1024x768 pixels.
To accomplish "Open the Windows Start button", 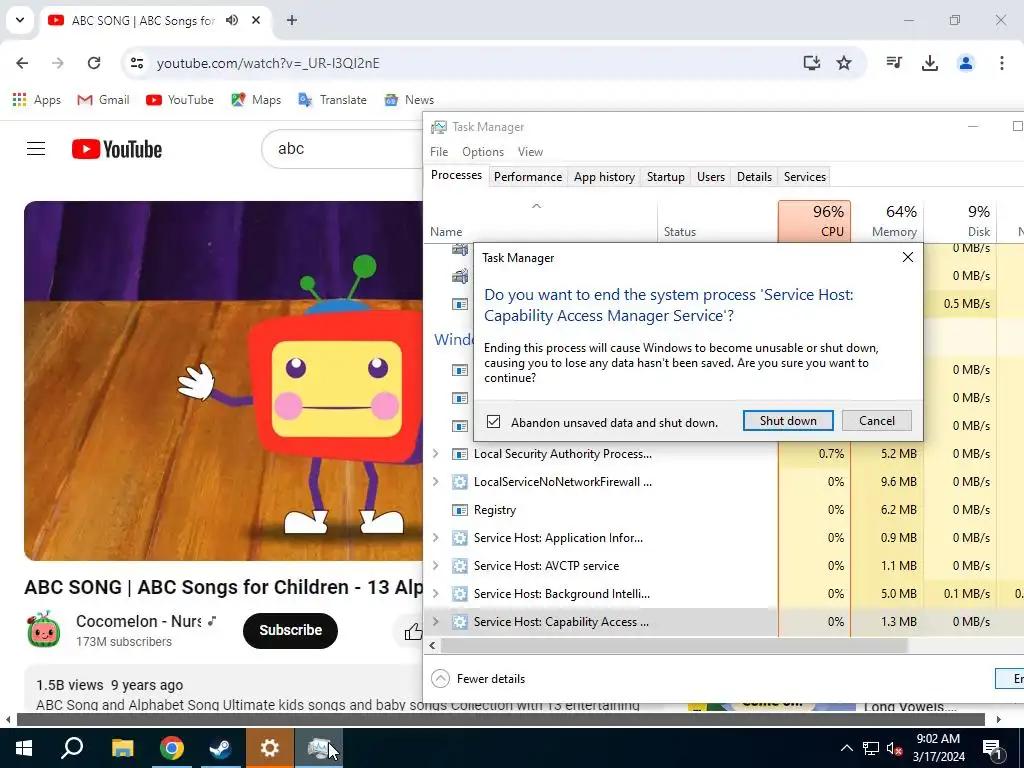I will (x=24, y=748).
